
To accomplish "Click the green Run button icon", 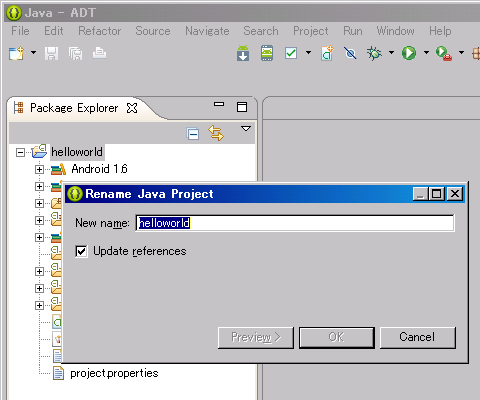I will click(409, 53).
